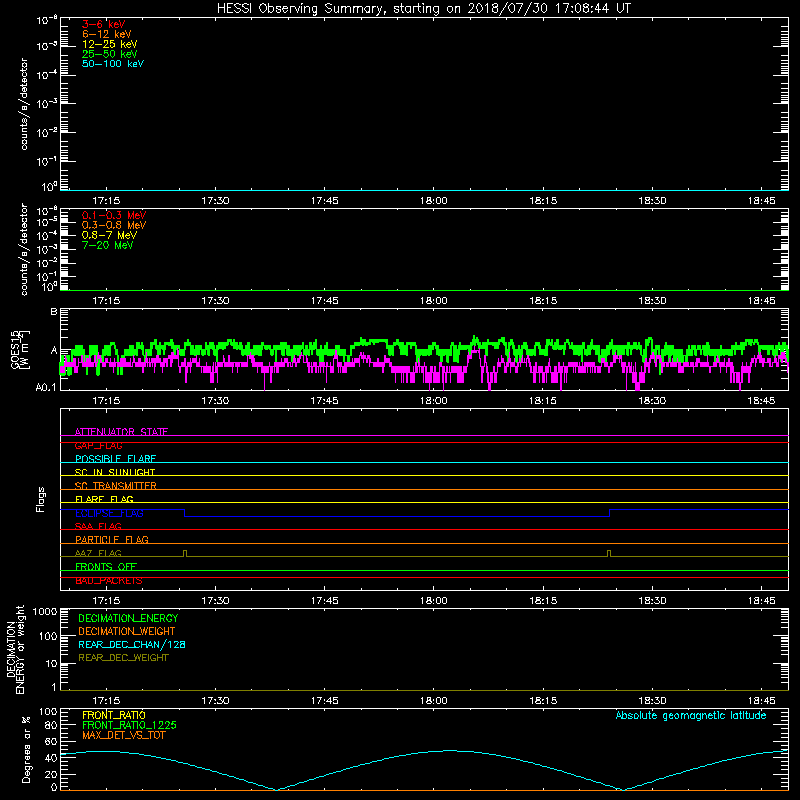Select the POSSIBLE_FLARE flag label
This screenshot has height=800, width=800.
point(115,459)
